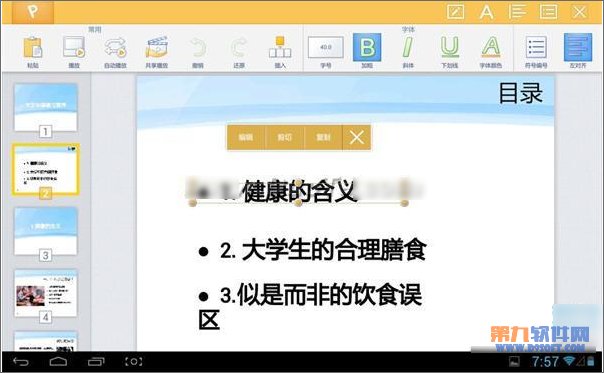604x373 pixels.
Task: Start slideshow with the Play (播放) icon
Action: [x=74, y=48]
